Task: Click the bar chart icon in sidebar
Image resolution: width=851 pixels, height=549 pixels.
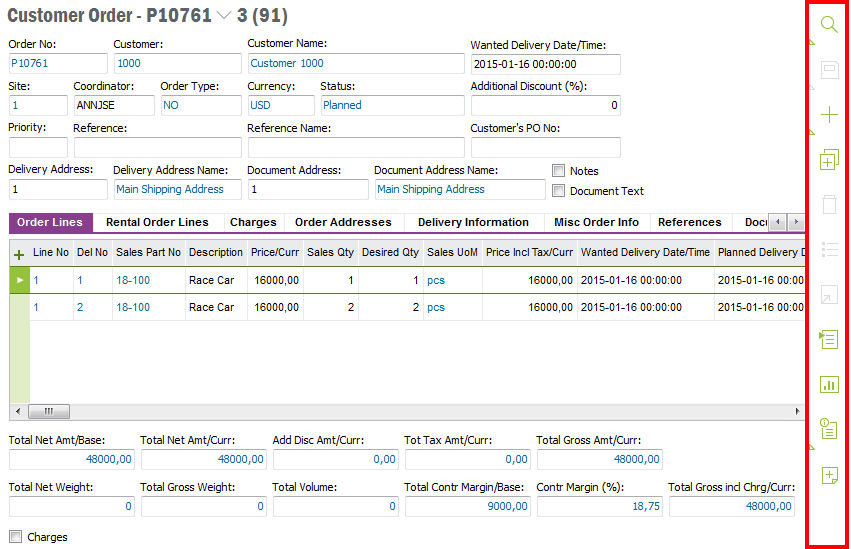Action: tap(828, 384)
